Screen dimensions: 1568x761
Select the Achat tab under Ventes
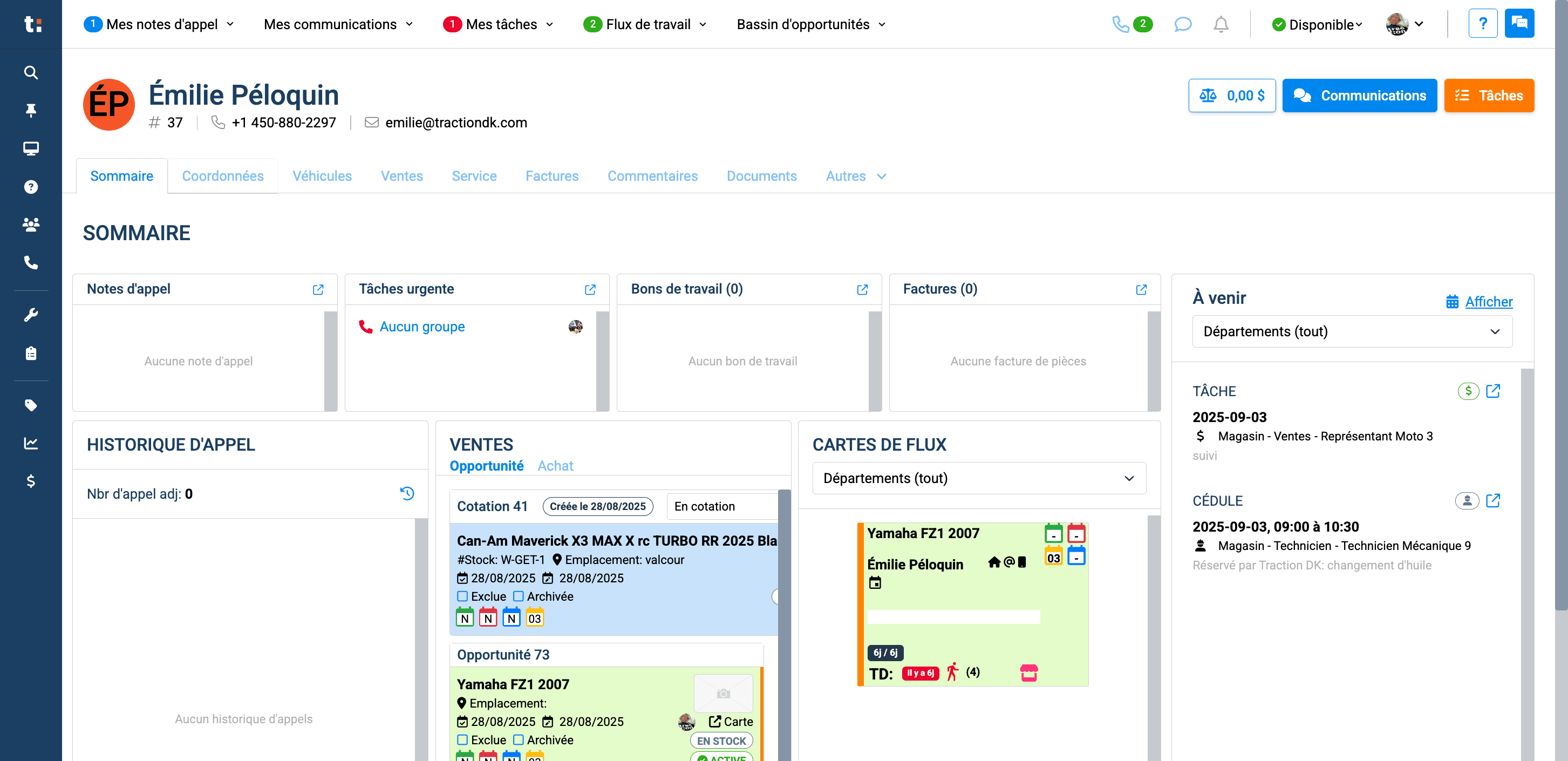(555, 466)
